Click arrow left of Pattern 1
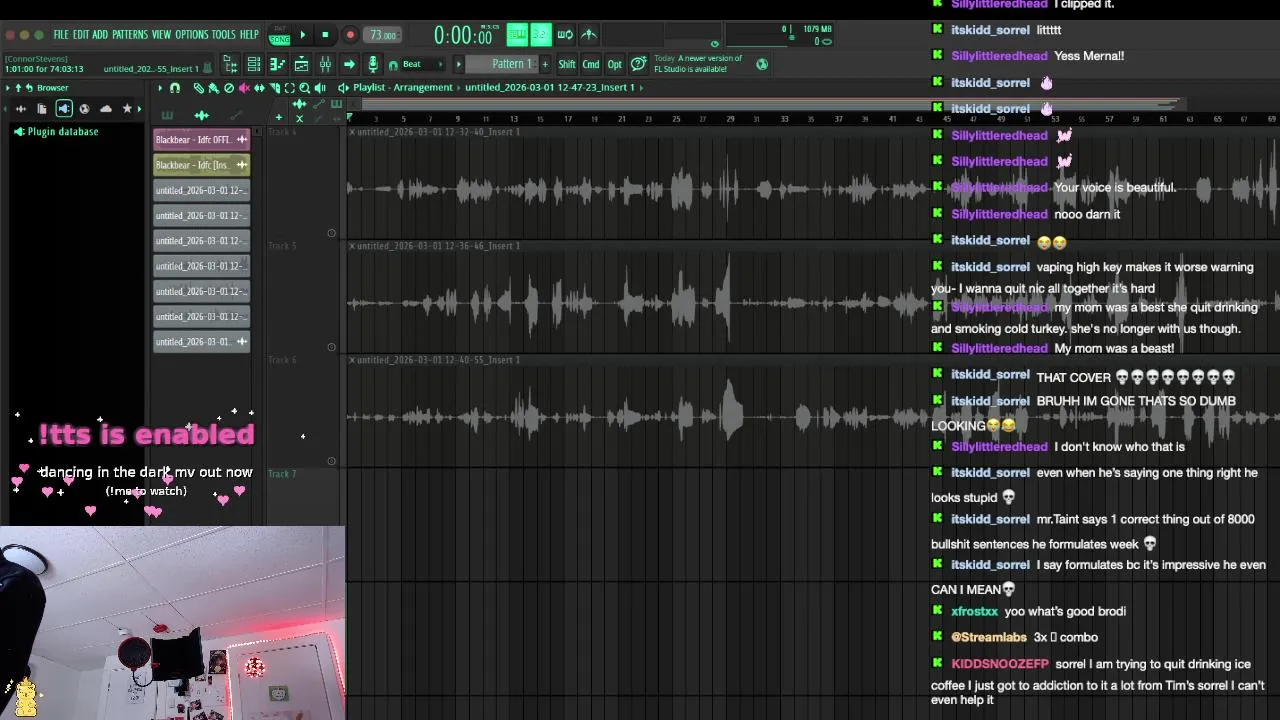This screenshot has height=720, width=1280. tap(459, 64)
